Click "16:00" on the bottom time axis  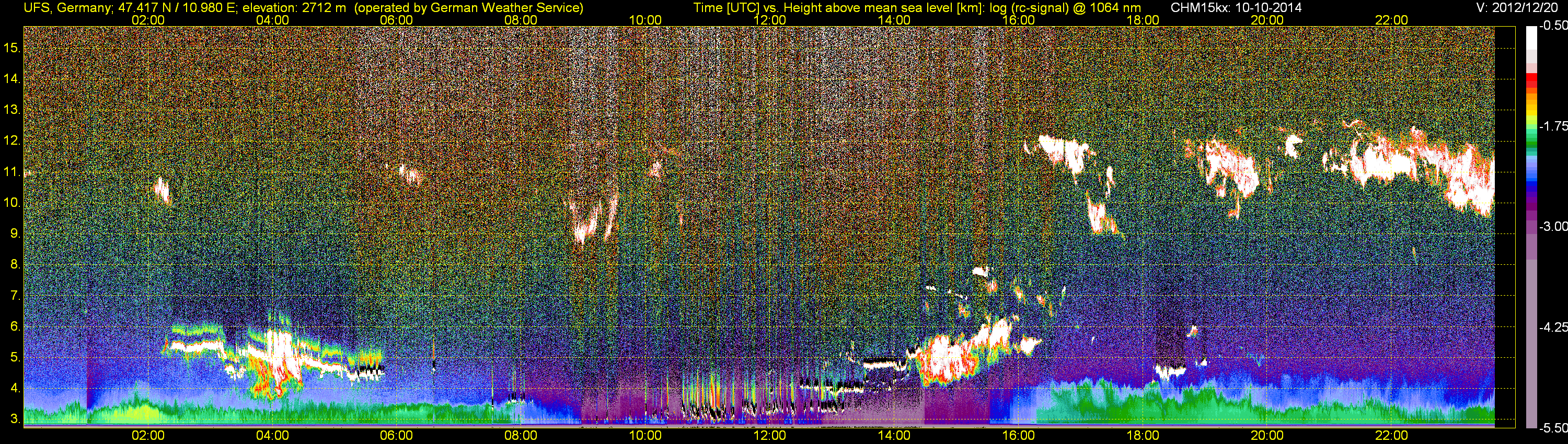[x=1018, y=436]
